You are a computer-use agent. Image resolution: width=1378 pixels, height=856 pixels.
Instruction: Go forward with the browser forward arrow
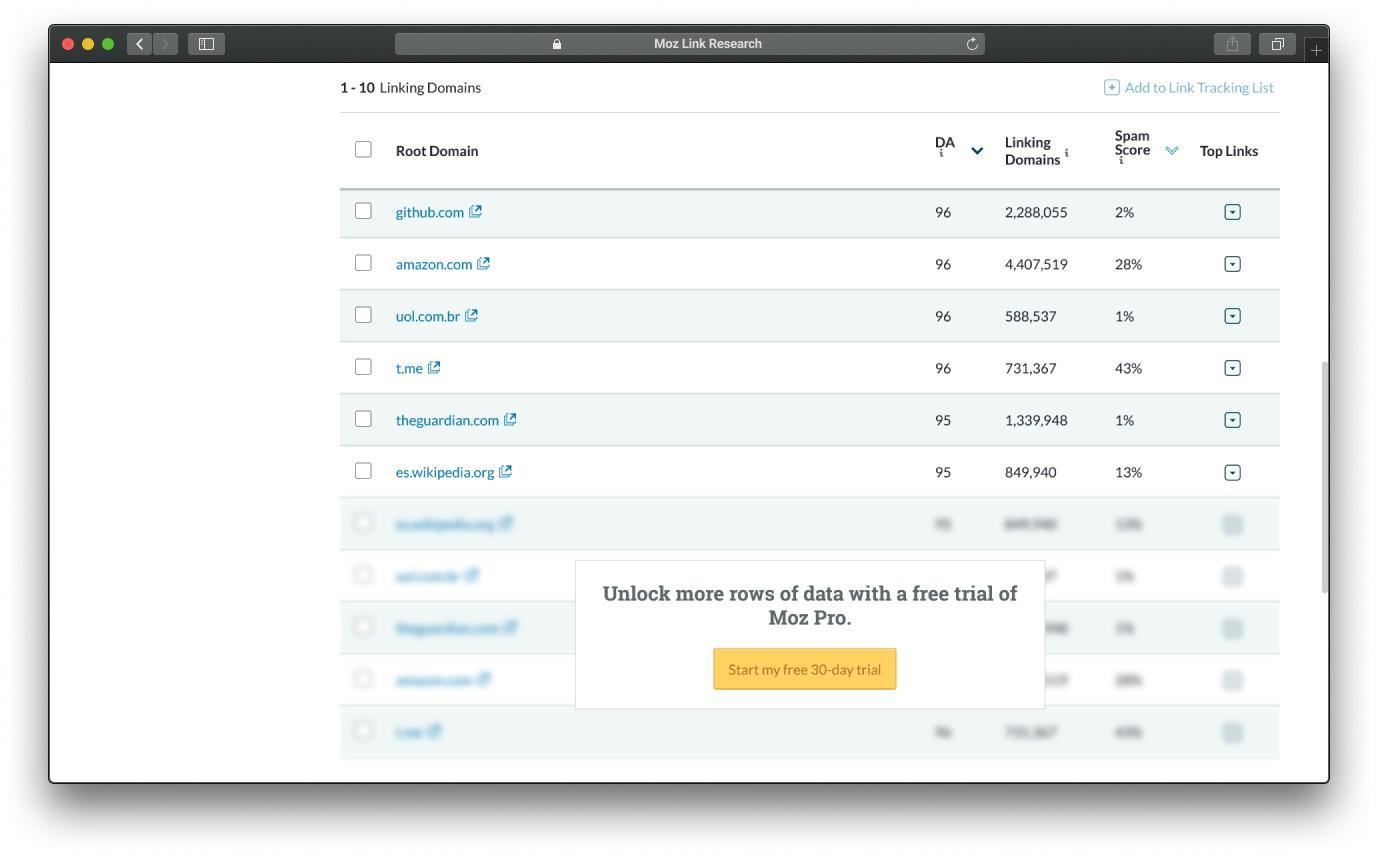coord(166,44)
